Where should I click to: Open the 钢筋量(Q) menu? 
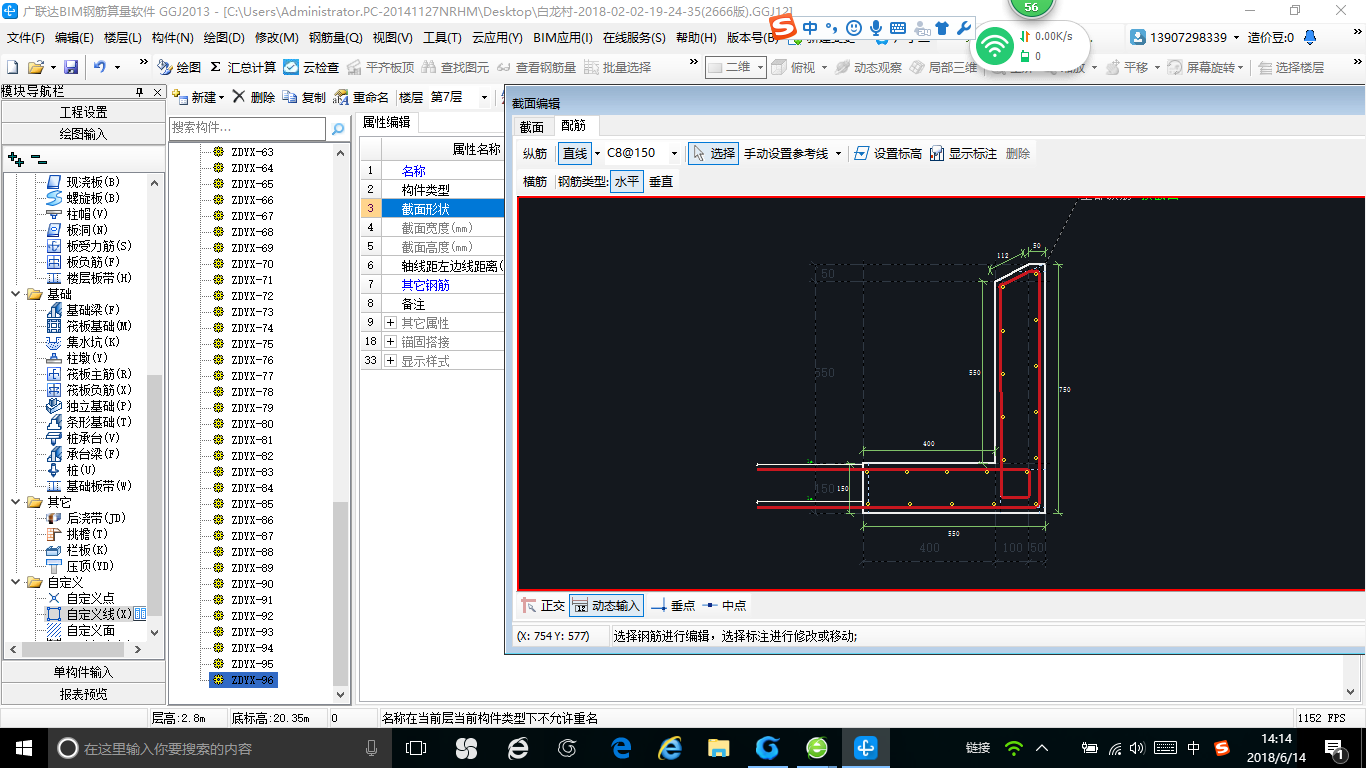[335, 37]
